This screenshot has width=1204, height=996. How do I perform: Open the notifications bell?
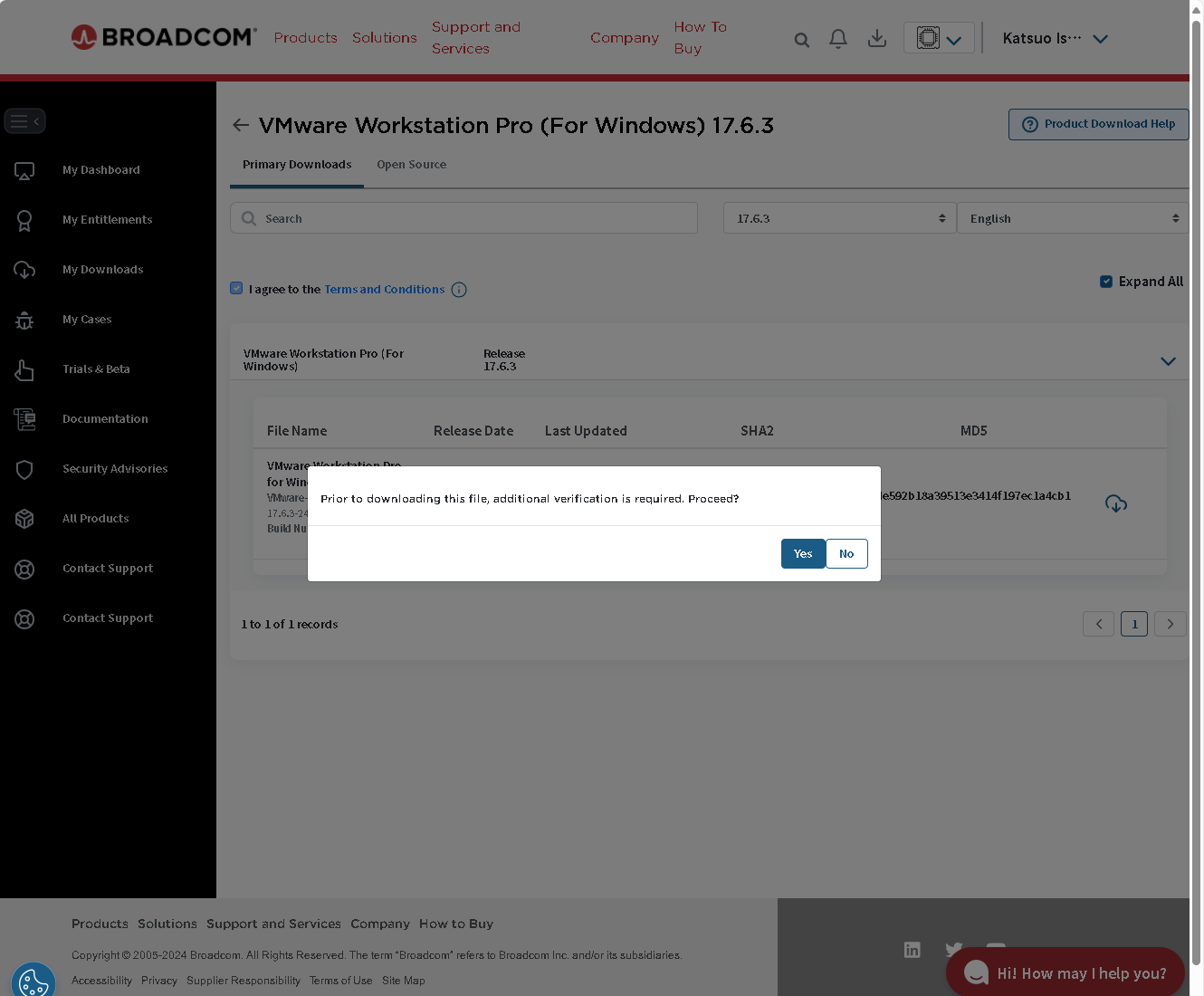click(838, 39)
